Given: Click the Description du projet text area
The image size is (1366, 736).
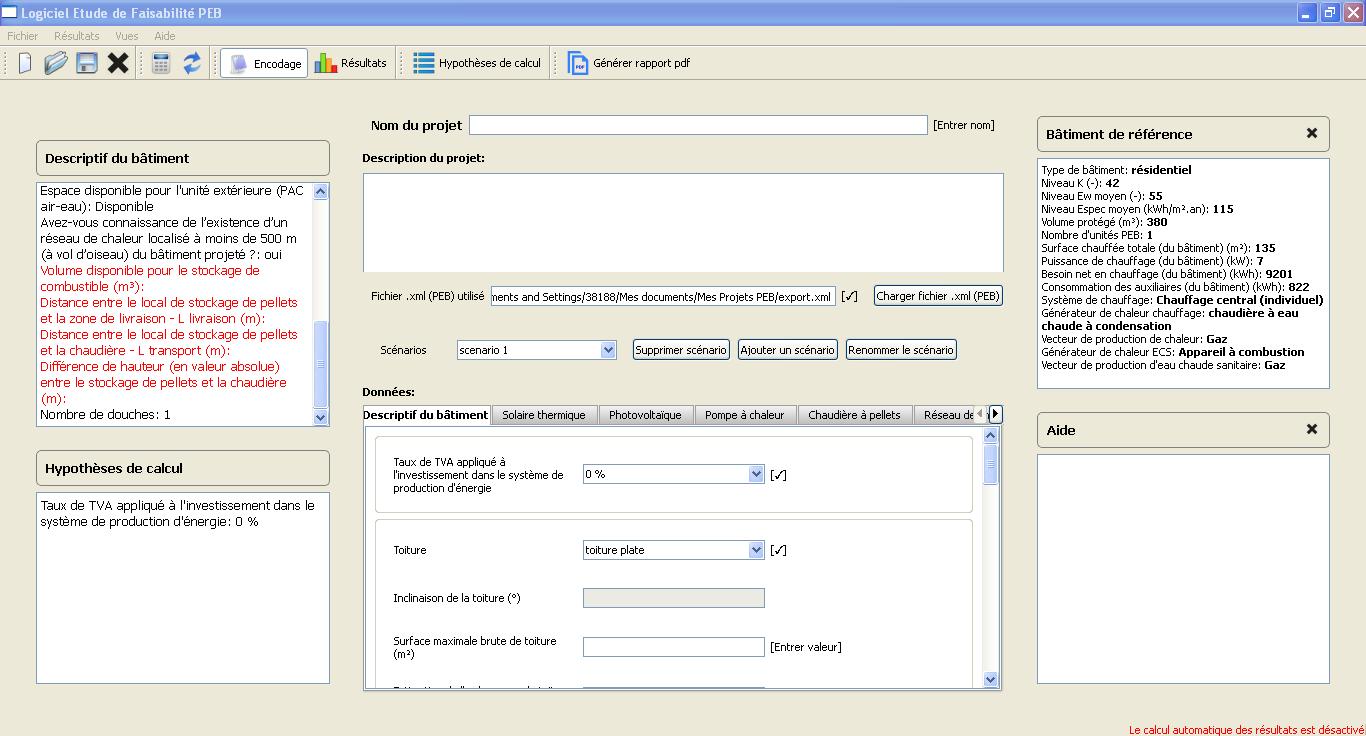Looking at the screenshot, I should click(683, 222).
